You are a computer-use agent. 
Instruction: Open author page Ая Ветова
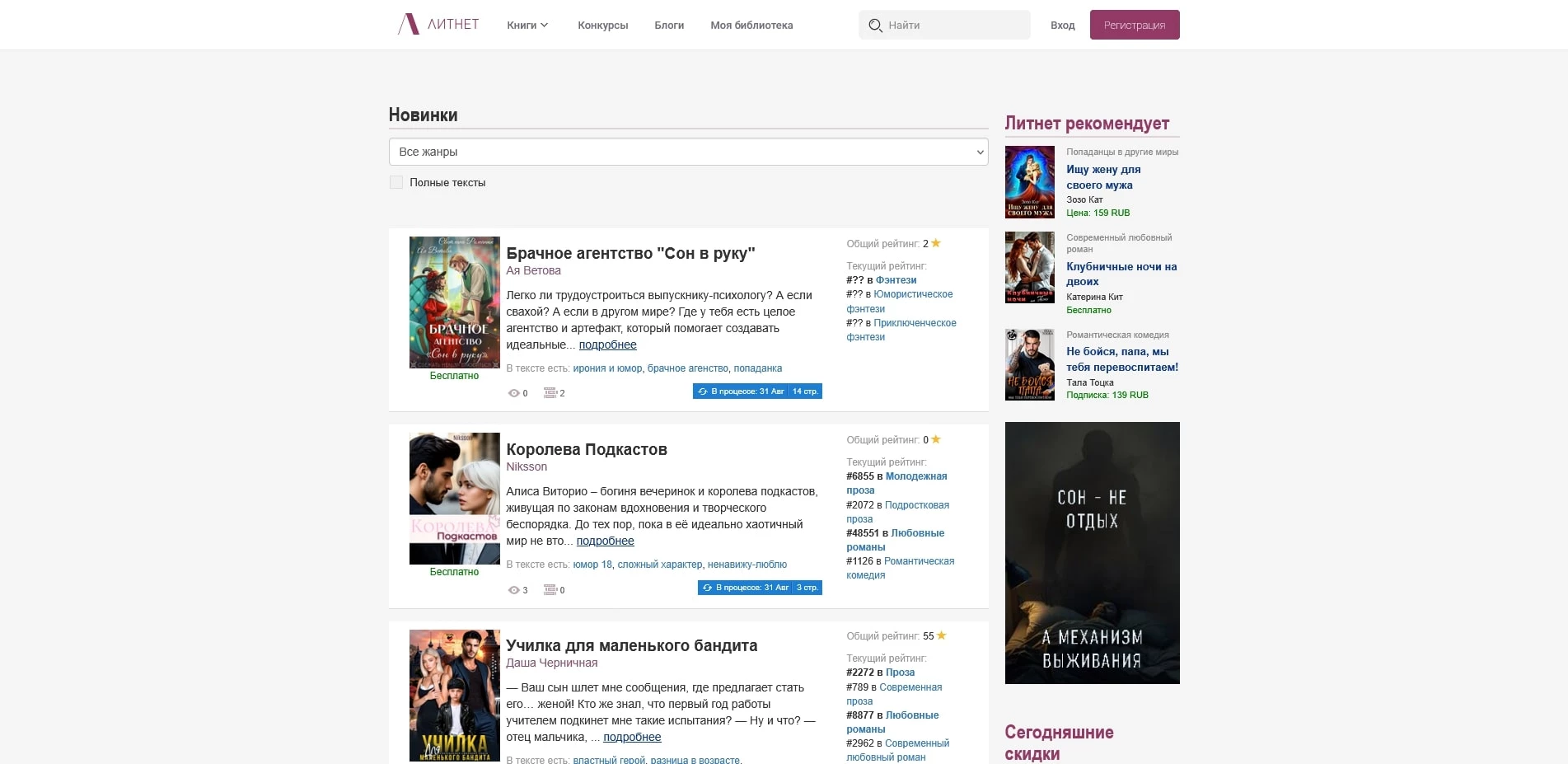pos(533,270)
